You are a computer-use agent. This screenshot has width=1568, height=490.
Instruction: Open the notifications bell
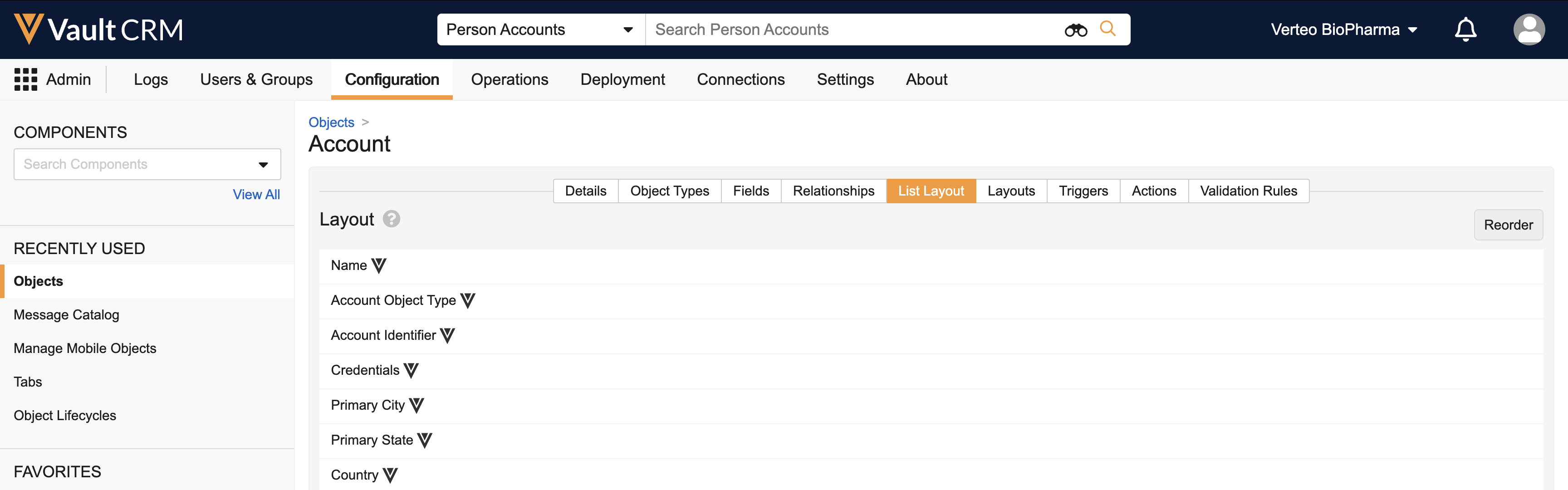tap(1465, 29)
